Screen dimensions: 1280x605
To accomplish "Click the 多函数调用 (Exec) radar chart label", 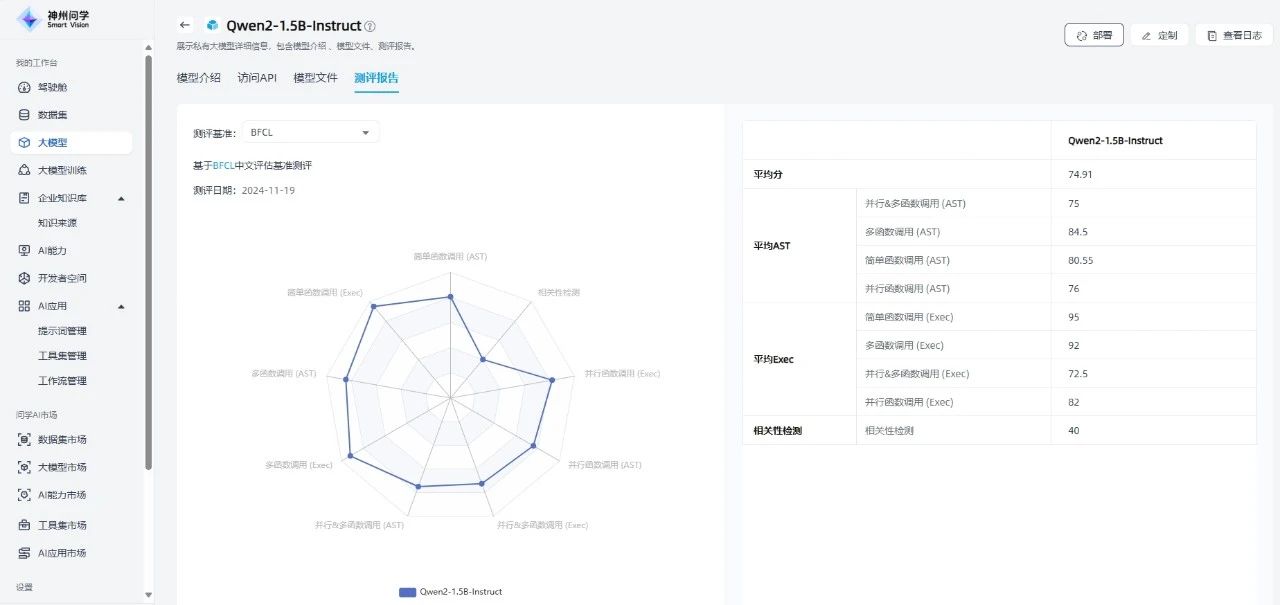I will pos(299,464).
